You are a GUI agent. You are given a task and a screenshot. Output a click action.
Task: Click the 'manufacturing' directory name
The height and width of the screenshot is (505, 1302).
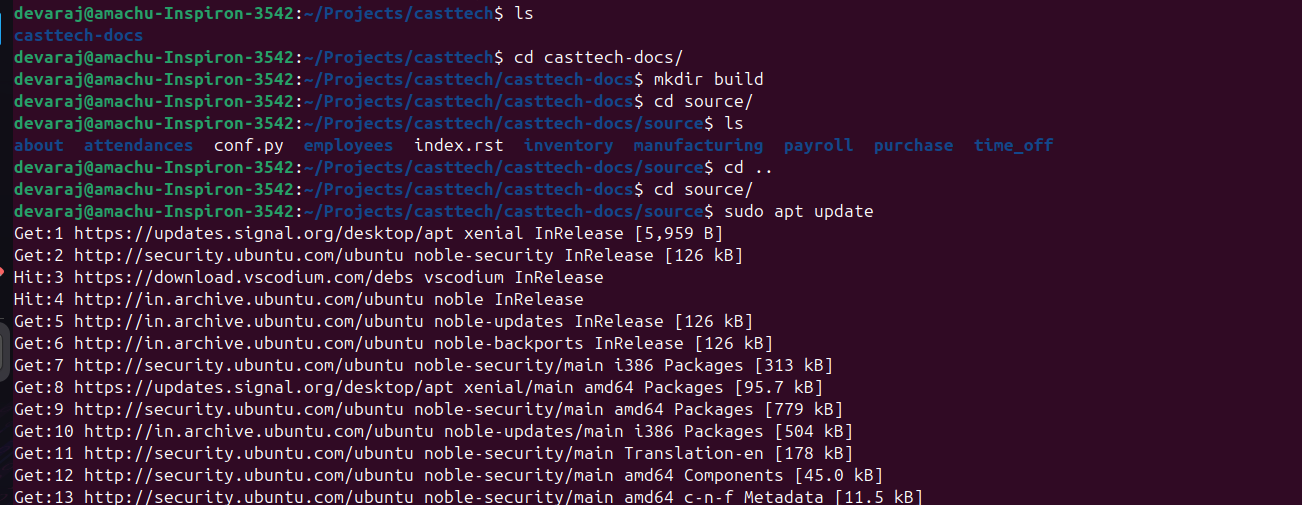click(x=698, y=145)
